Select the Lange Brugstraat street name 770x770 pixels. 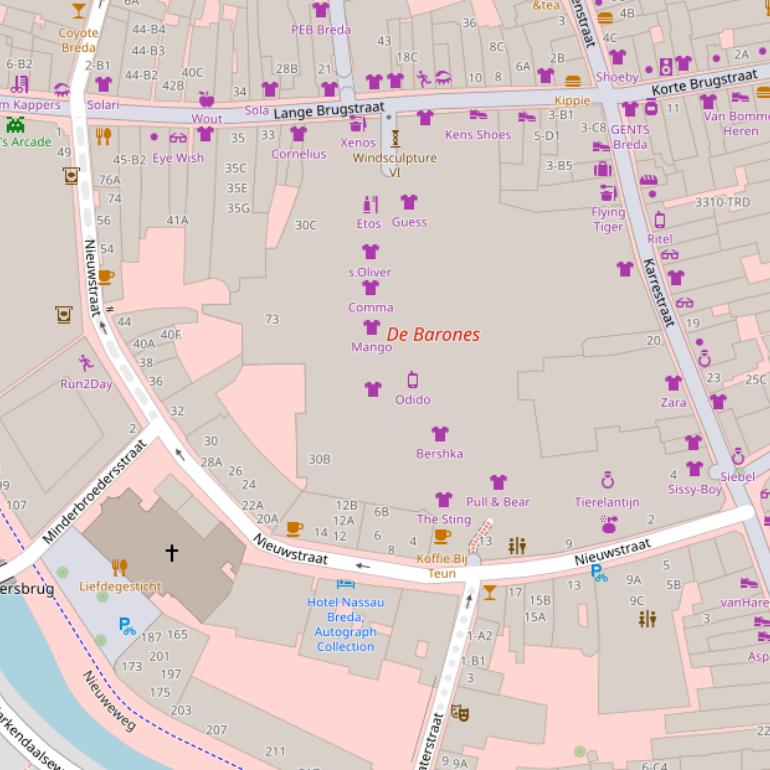coord(317,111)
